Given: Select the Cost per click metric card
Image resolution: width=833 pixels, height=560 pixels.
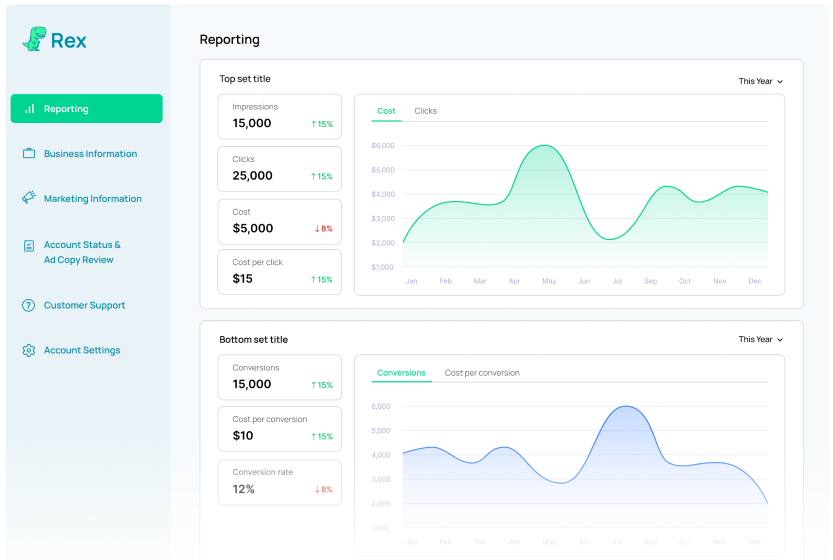Looking at the screenshot, I should tap(279, 272).
